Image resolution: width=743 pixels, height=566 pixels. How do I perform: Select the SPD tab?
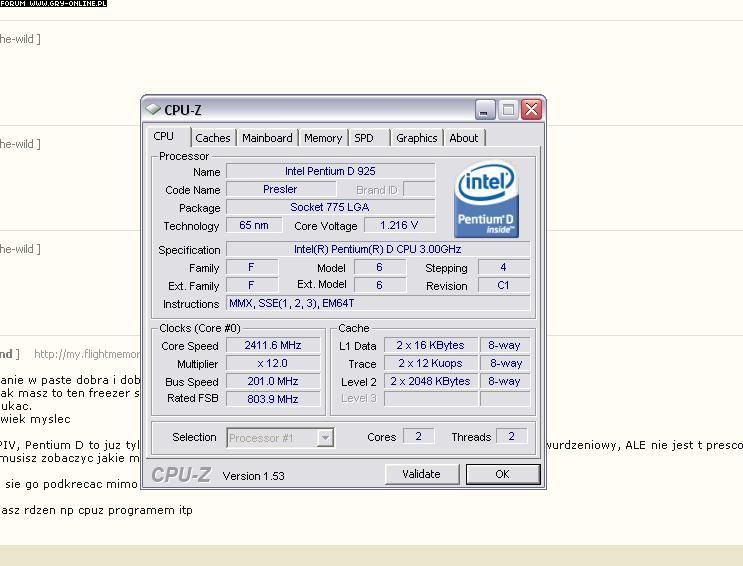coord(364,138)
